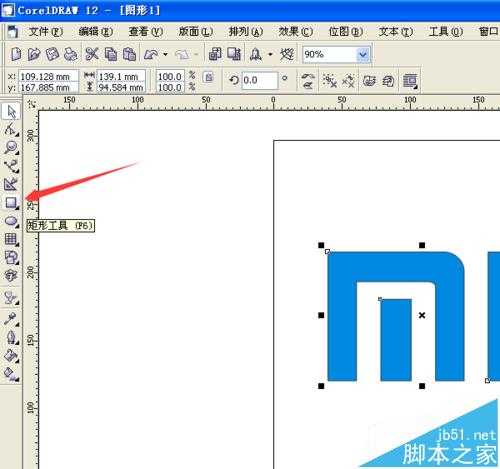This screenshot has height=469, width=500.
Task: Open the 效果(C) menu
Action: coord(295,32)
